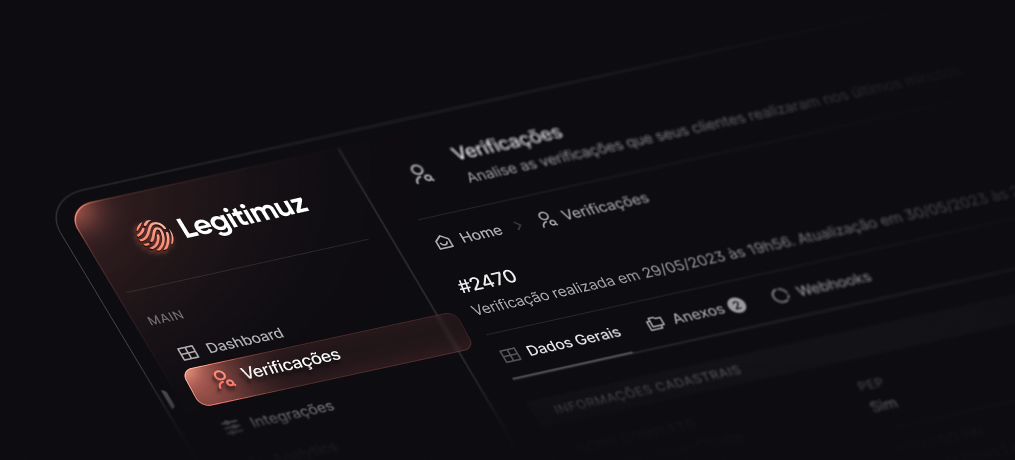This screenshot has width=1015, height=460.
Task: Click the Anexos count badge showing 2
Action: (x=737, y=305)
